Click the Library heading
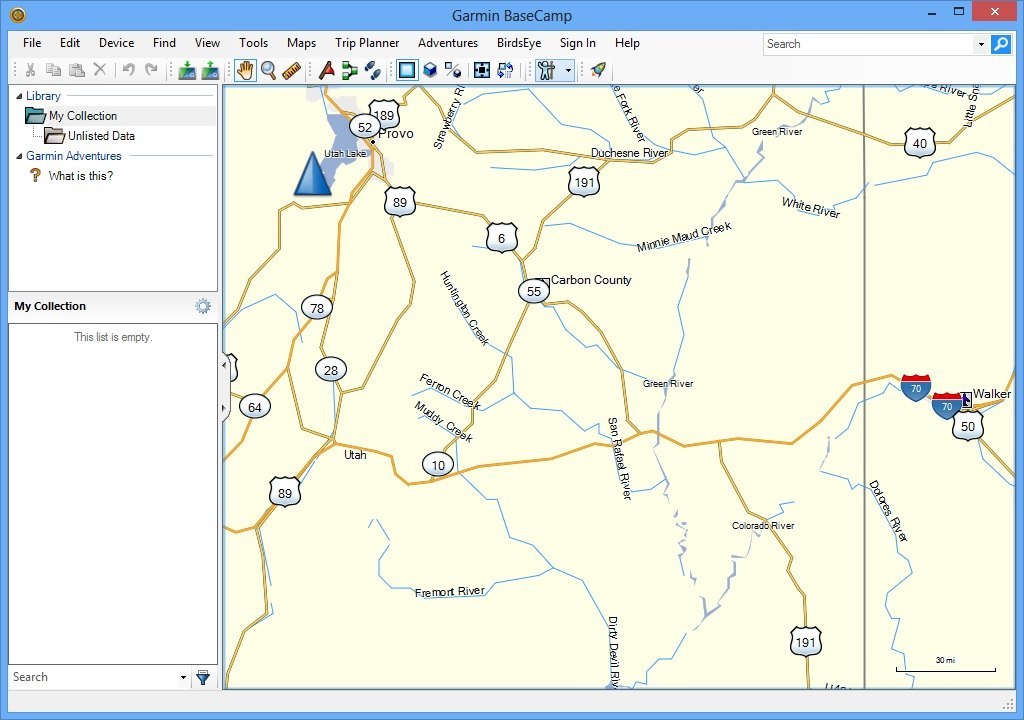1024x720 pixels. 43,96
